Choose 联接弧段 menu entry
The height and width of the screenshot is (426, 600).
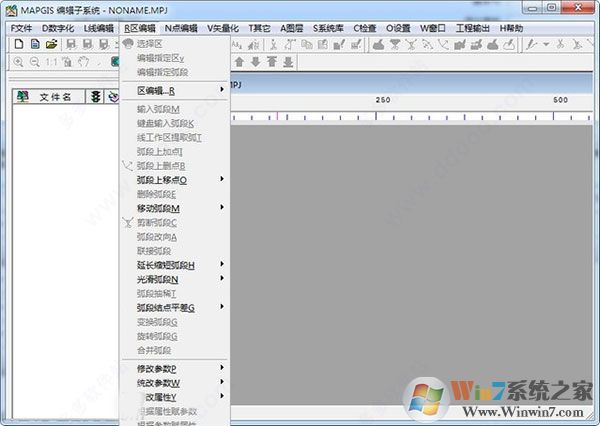click(176, 251)
